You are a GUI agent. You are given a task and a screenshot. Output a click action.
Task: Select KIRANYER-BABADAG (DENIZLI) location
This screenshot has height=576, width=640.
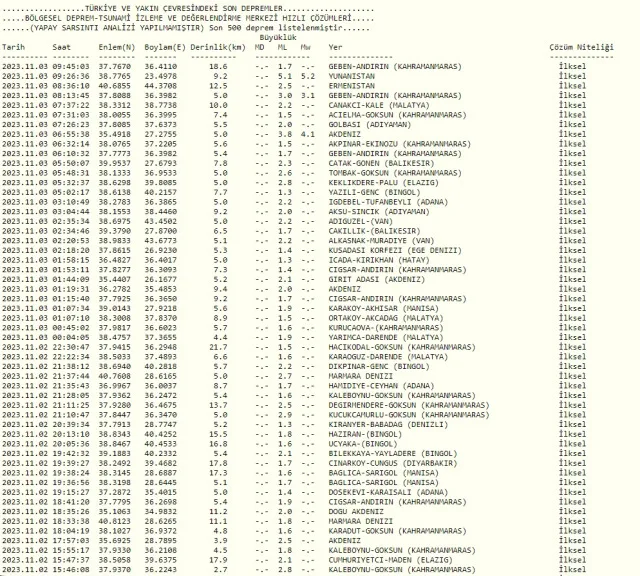pyautogui.click(x=388, y=425)
